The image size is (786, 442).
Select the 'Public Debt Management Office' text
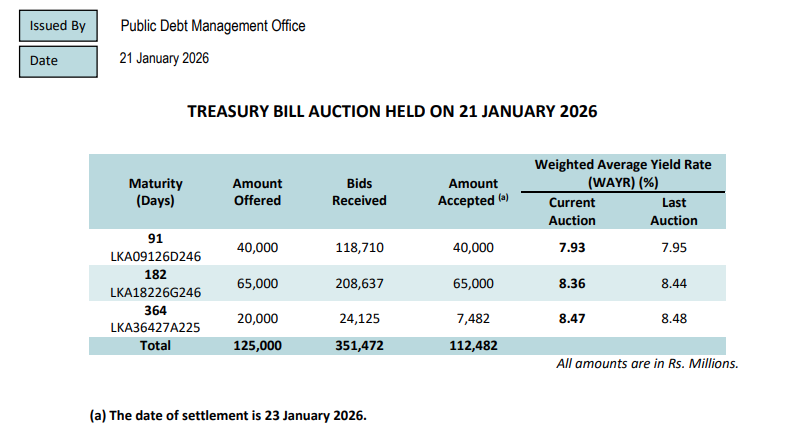pyautogui.click(x=212, y=26)
